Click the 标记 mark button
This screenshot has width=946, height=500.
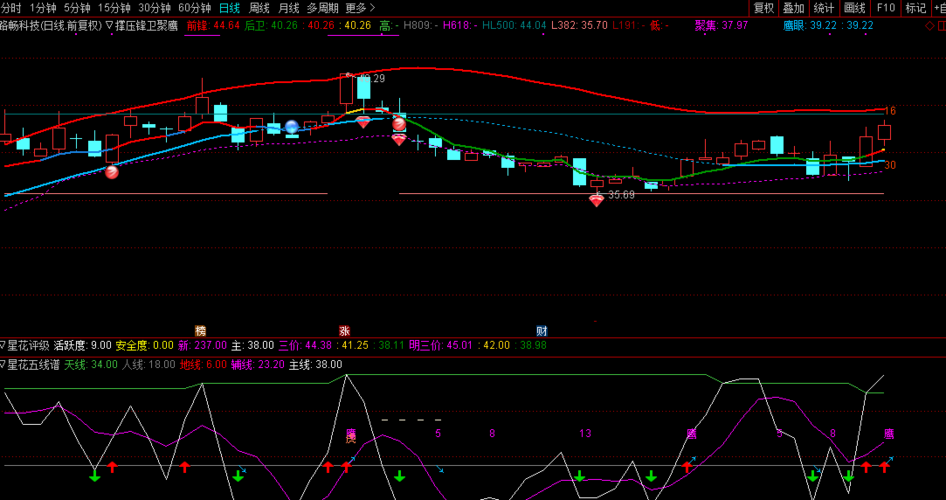[x=915, y=8]
